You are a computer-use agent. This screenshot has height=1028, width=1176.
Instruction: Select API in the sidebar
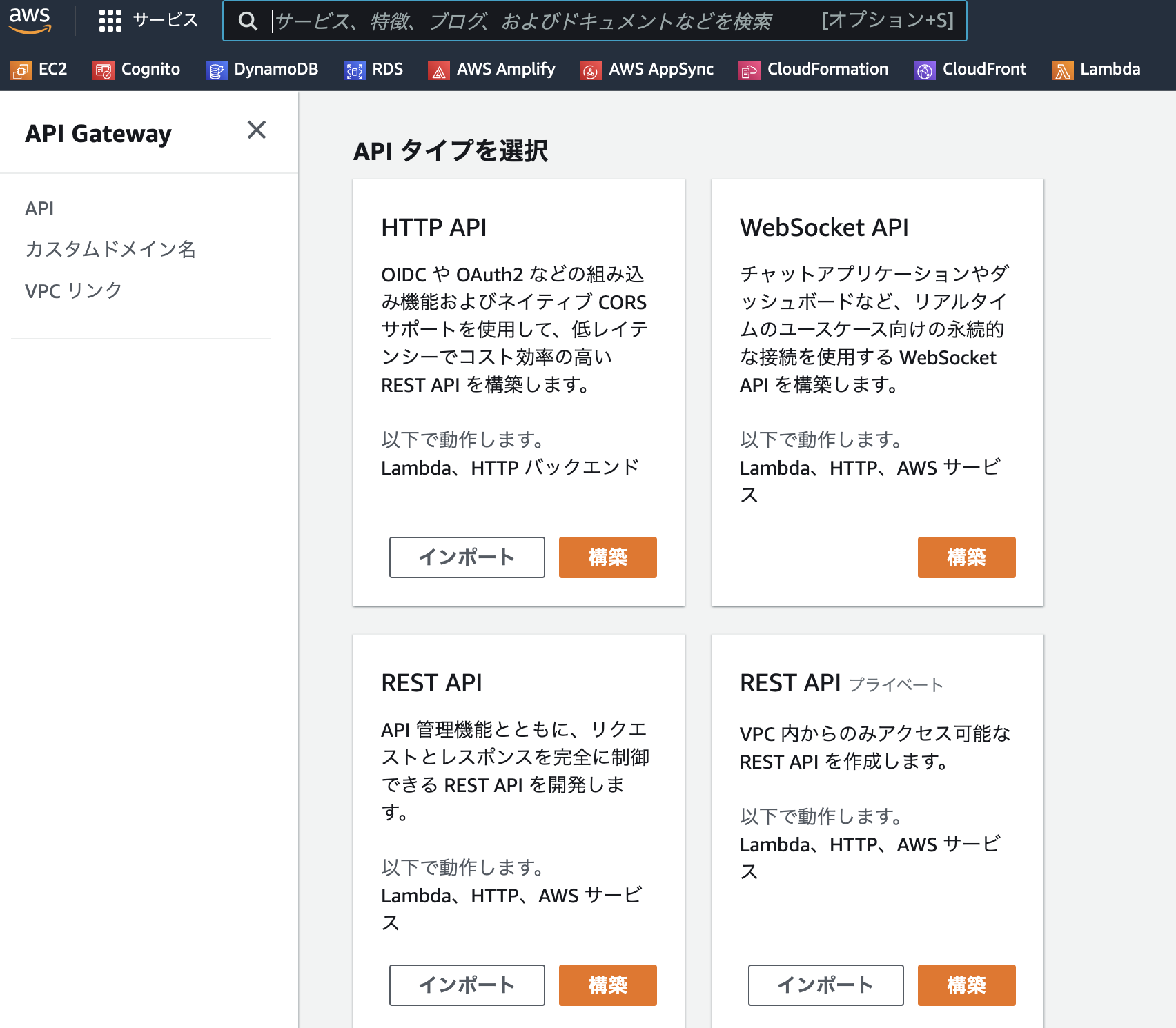click(x=39, y=208)
